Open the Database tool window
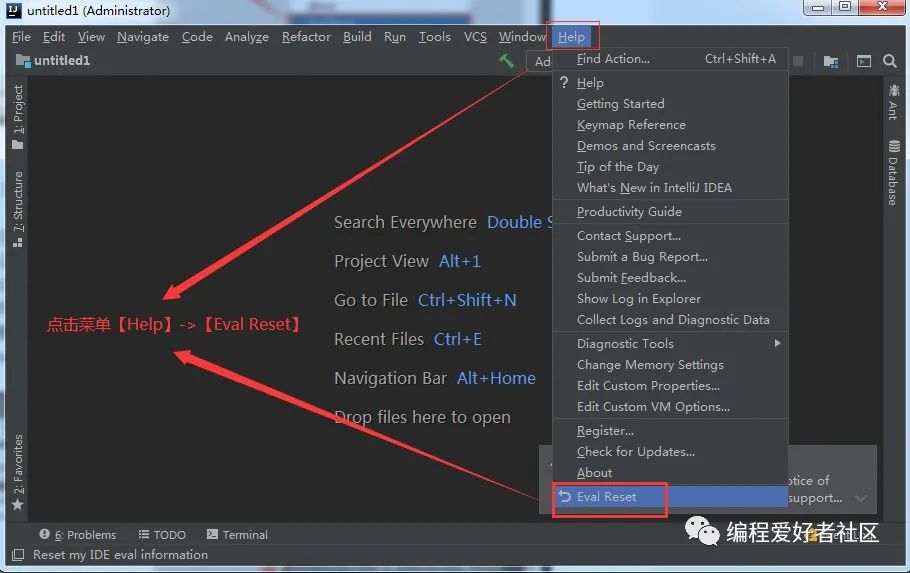The height and width of the screenshot is (573, 910). [x=894, y=172]
